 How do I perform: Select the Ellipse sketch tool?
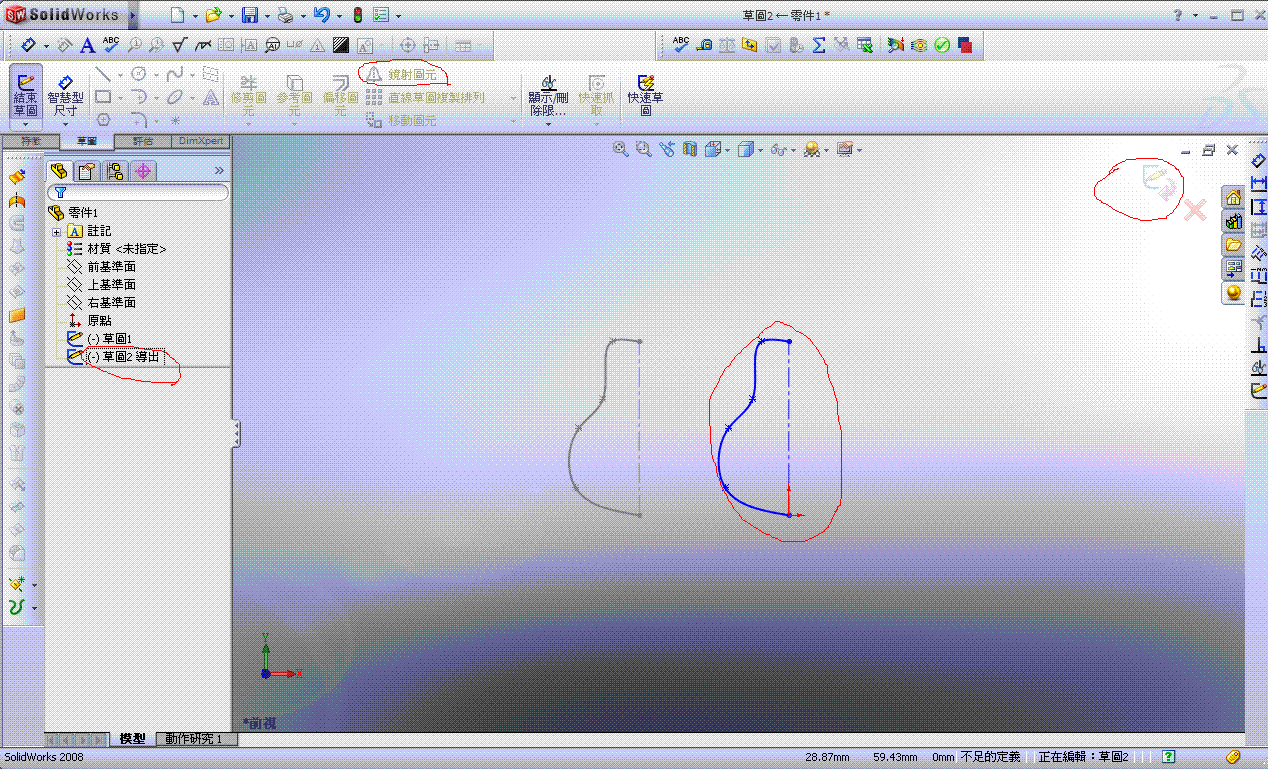(x=174, y=97)
